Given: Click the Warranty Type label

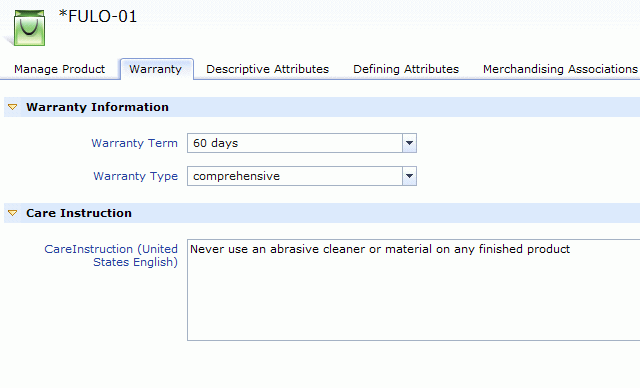Looking at the screenshot, I should tap(136, 176).
